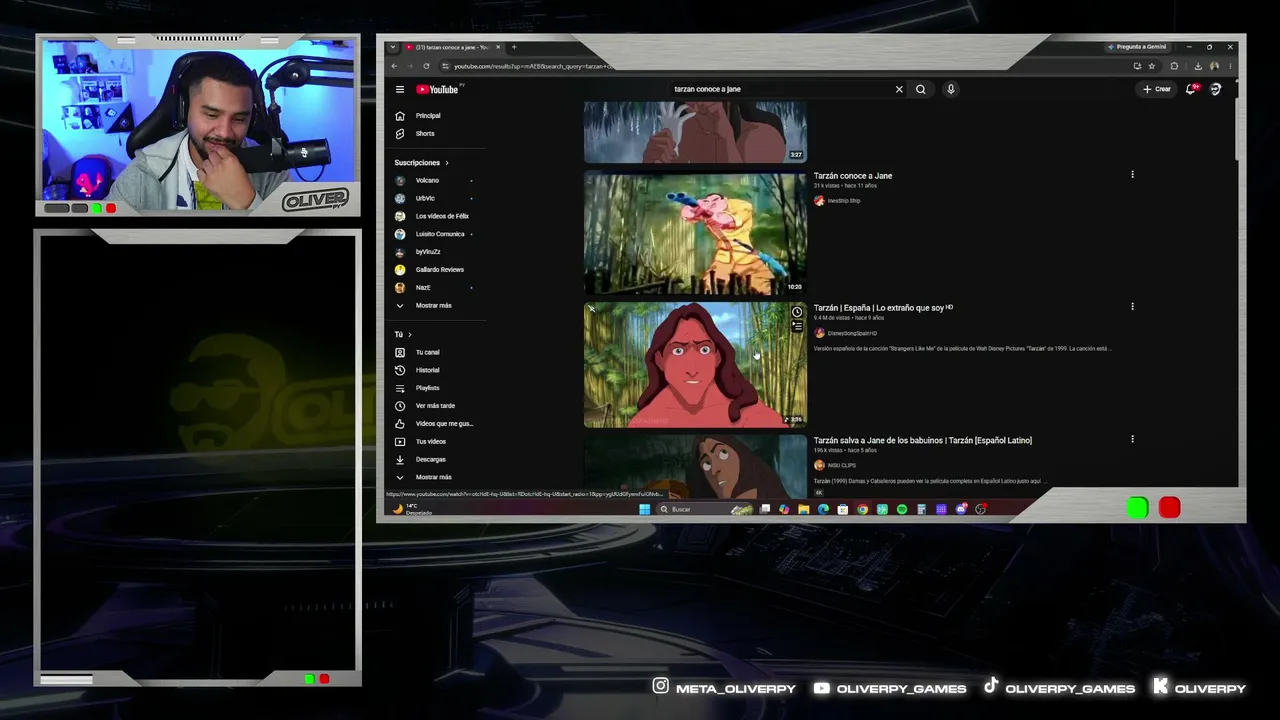This screenshot has height=720, width=1280.
Task: Close the tarzan conoce a jane tab
Action: point(498,47)
